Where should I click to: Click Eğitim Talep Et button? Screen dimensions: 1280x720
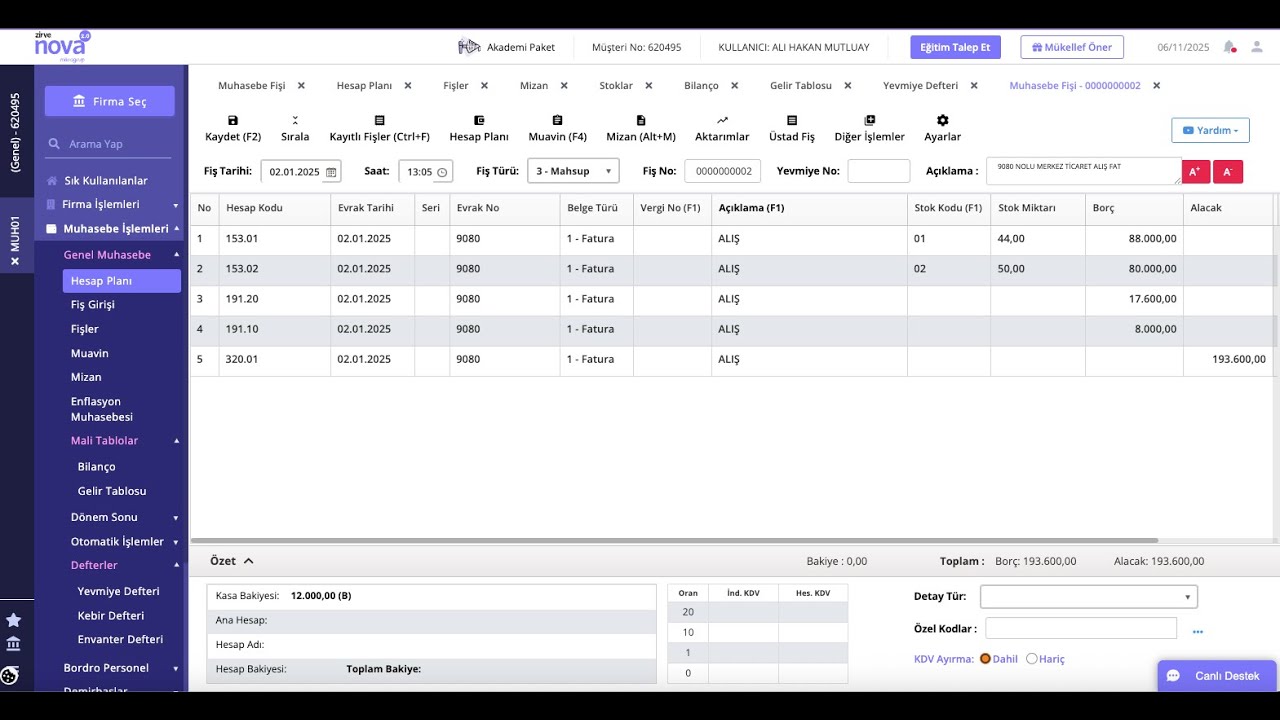[x=955, y=47]
